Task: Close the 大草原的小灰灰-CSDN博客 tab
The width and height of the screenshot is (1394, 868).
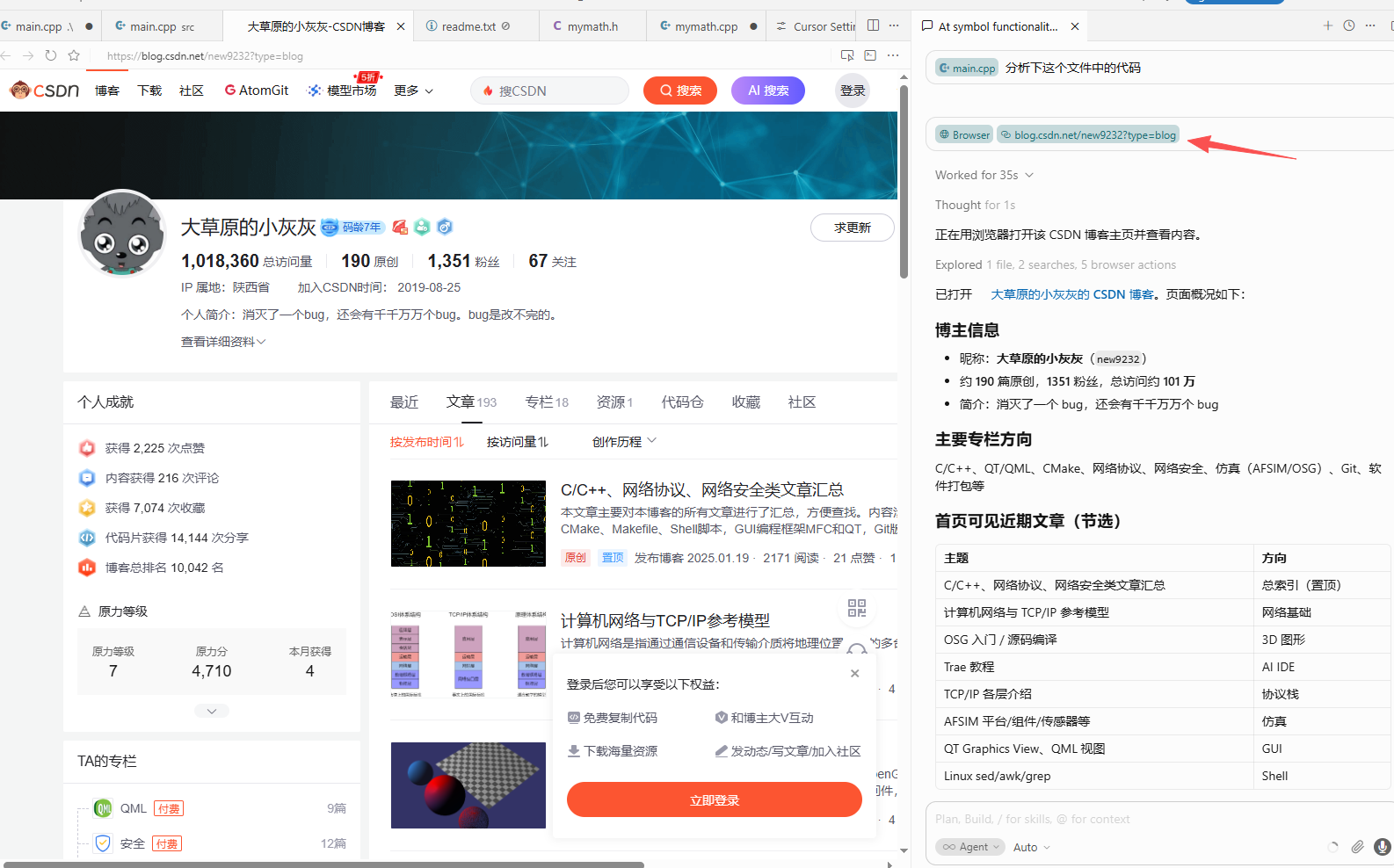Action: (401, 26)
